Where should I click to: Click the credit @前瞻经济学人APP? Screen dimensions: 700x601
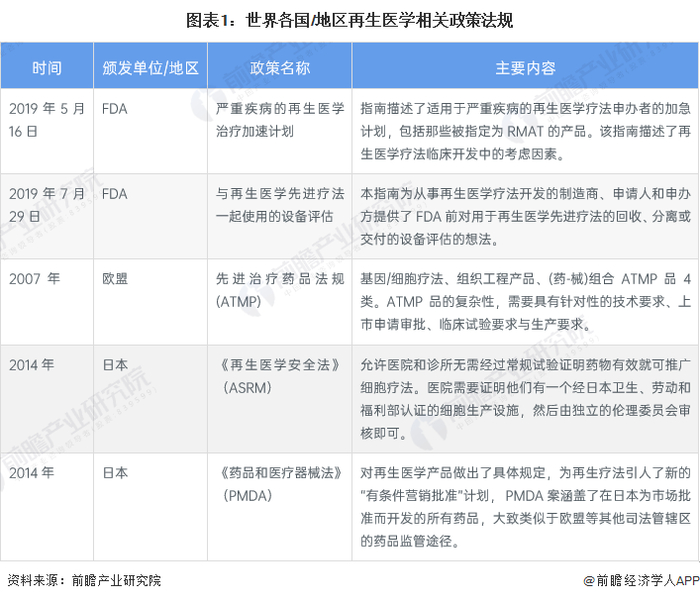coord(641,580)
